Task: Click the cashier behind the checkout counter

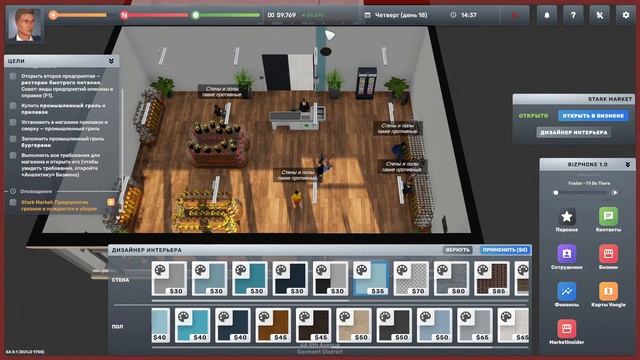Action: pos(304,105)
